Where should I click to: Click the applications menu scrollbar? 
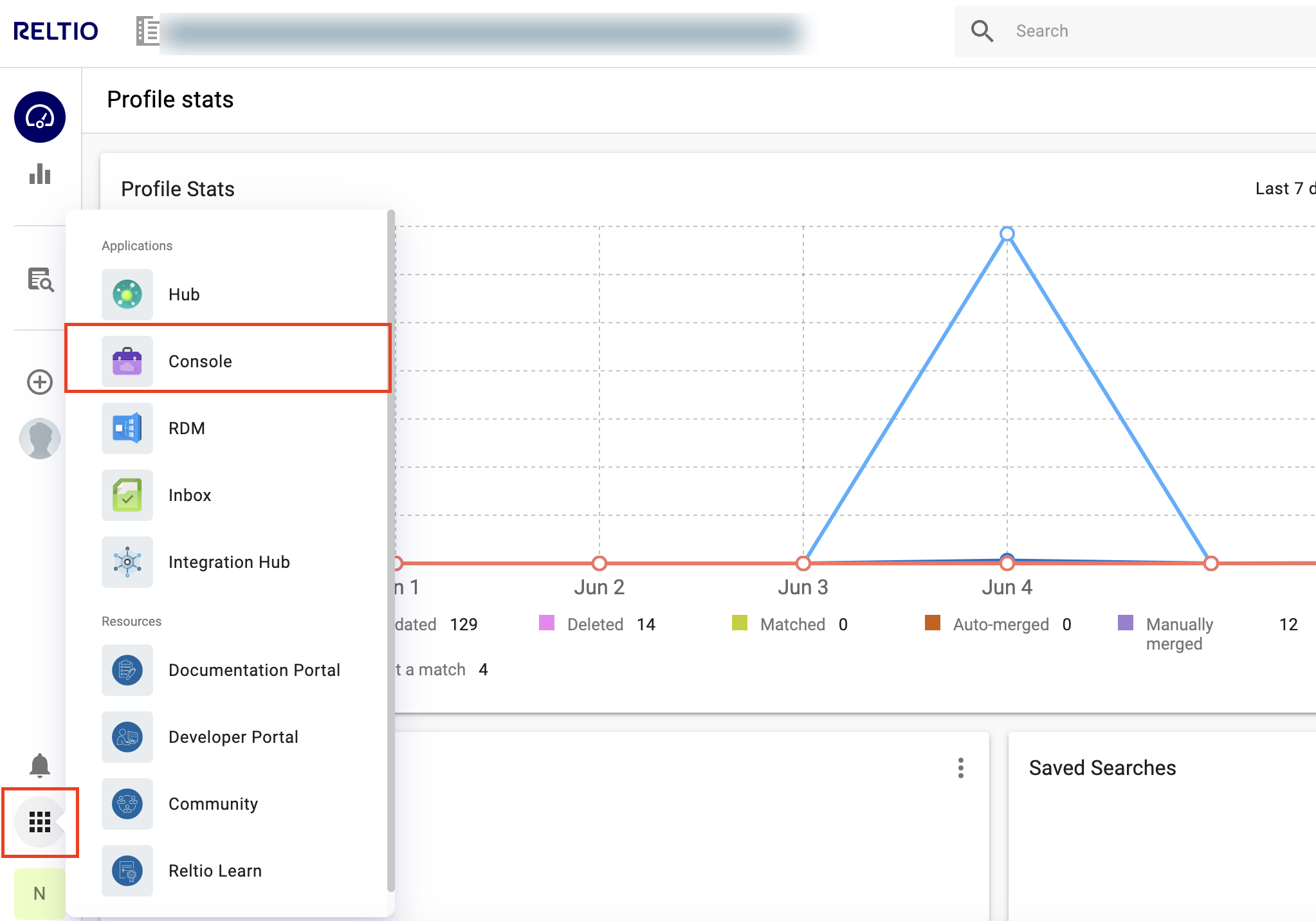(390, 551)
